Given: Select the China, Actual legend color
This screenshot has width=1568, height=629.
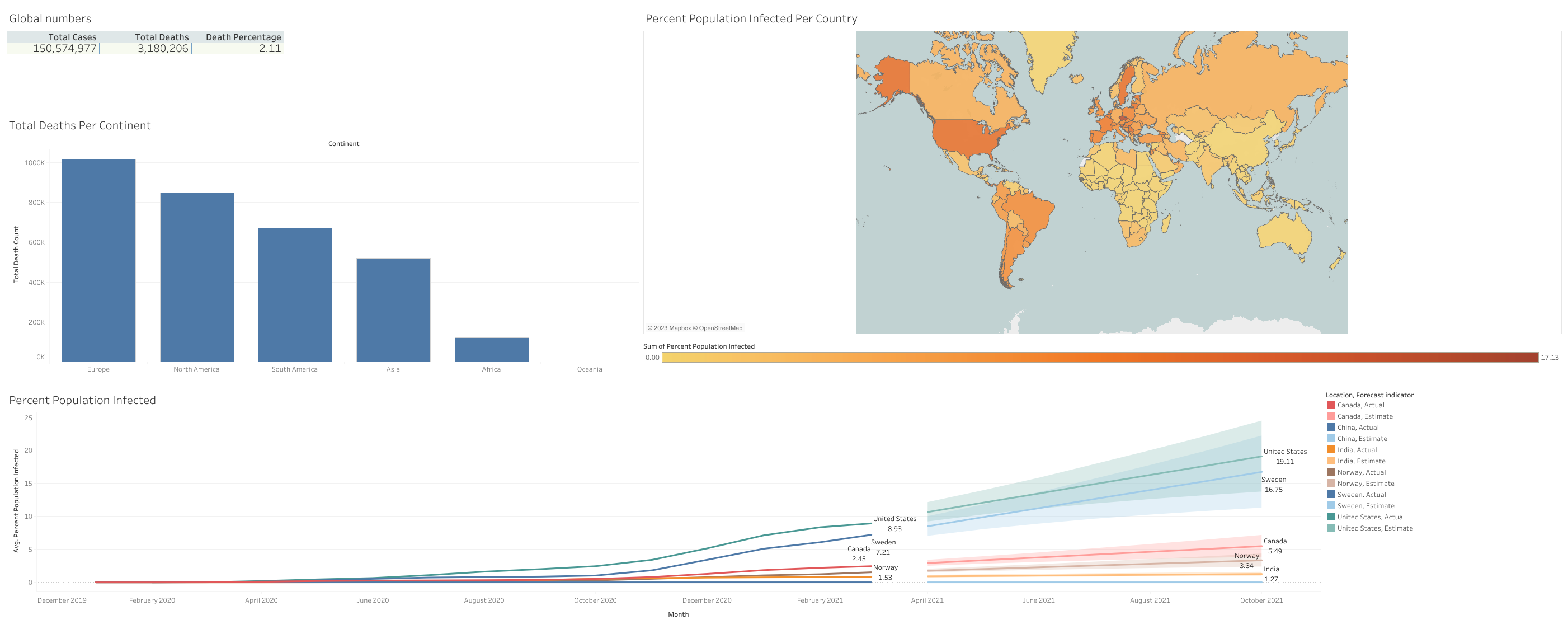Looking at the screenshot, I should click(1331, 428).
